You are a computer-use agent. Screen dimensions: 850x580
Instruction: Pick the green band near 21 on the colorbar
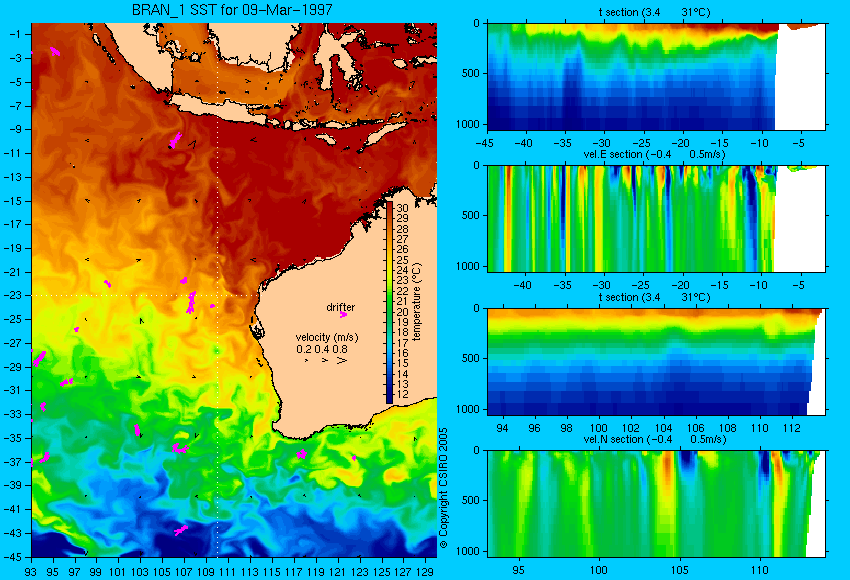point(389,301)
